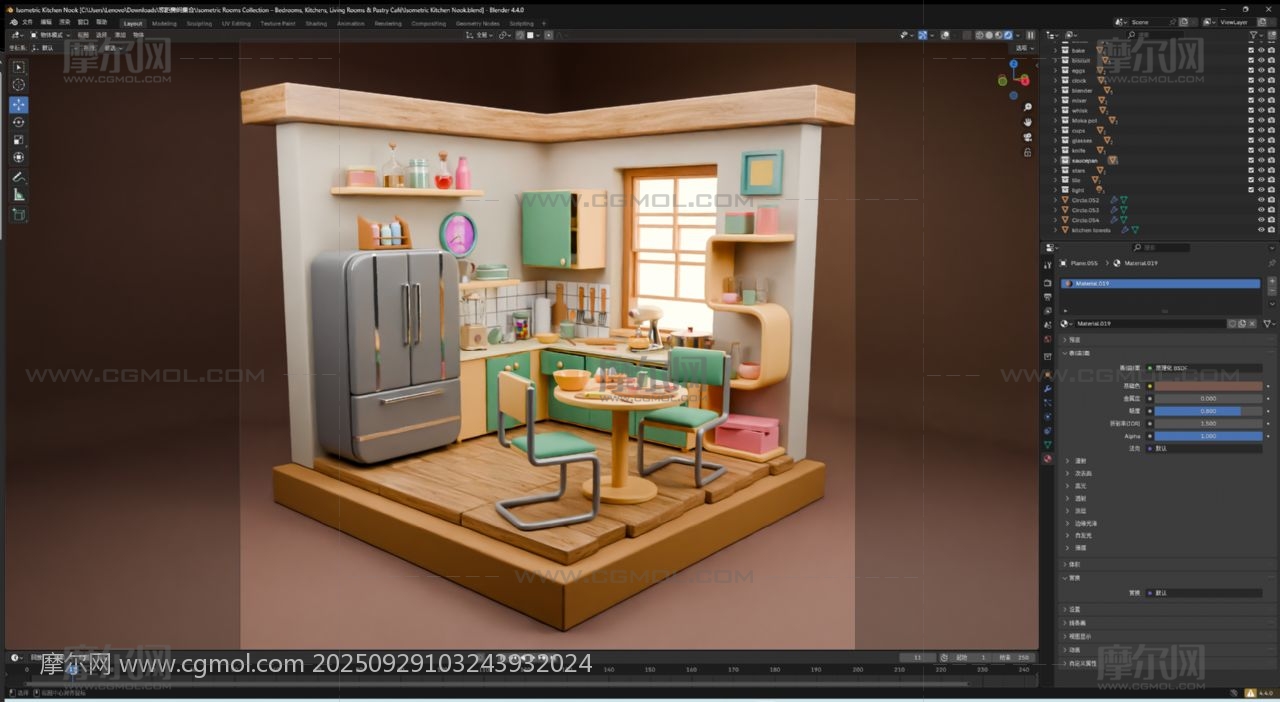1280x702 pixels.
Task: Click the base color swatch (基础色)
Action: 1208,385
